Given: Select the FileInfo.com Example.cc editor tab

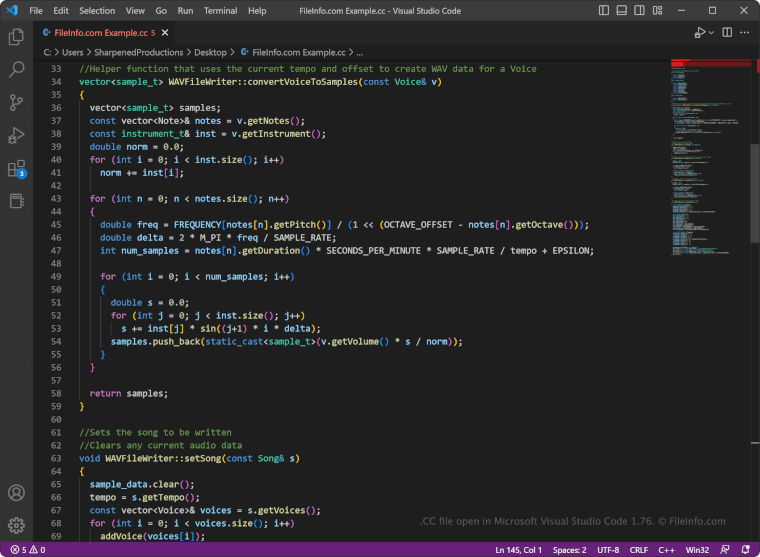Looking at the screenshot, I should pos(104,32).
